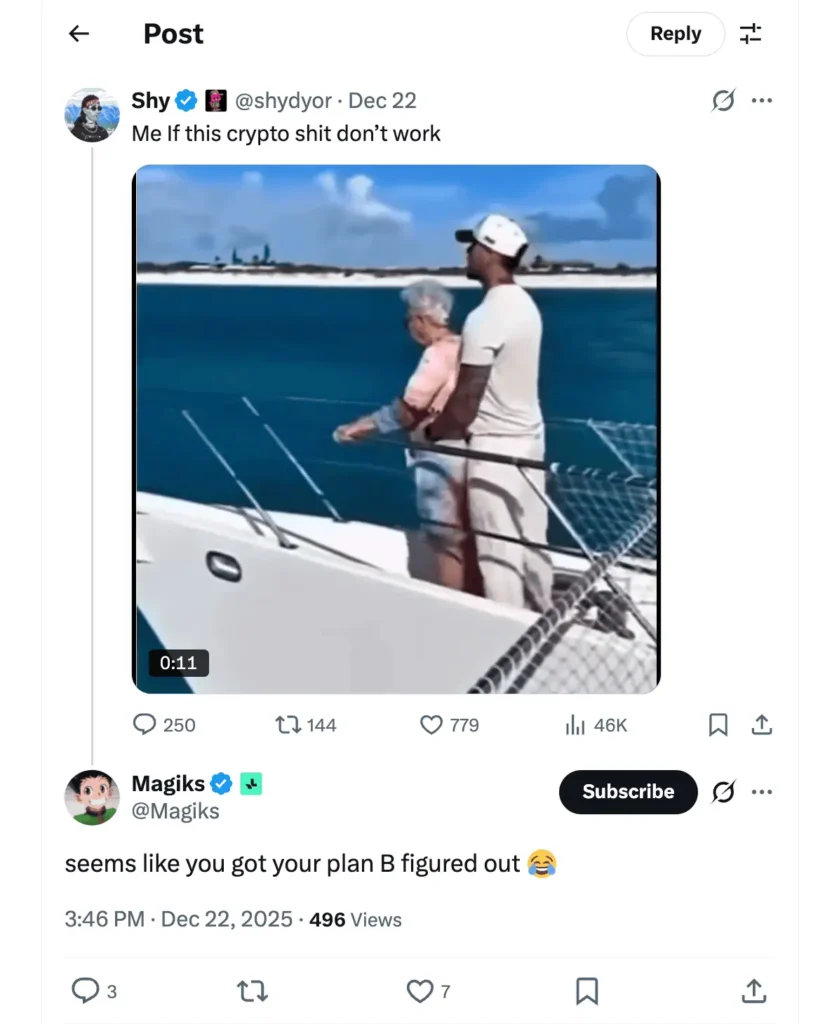
Task: Select the reply bubble icon showing 250
Action: tap(146, 724)
